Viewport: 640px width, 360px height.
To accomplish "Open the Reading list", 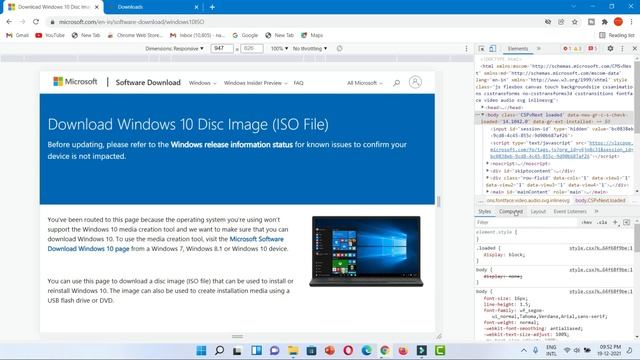I will 617,35.
